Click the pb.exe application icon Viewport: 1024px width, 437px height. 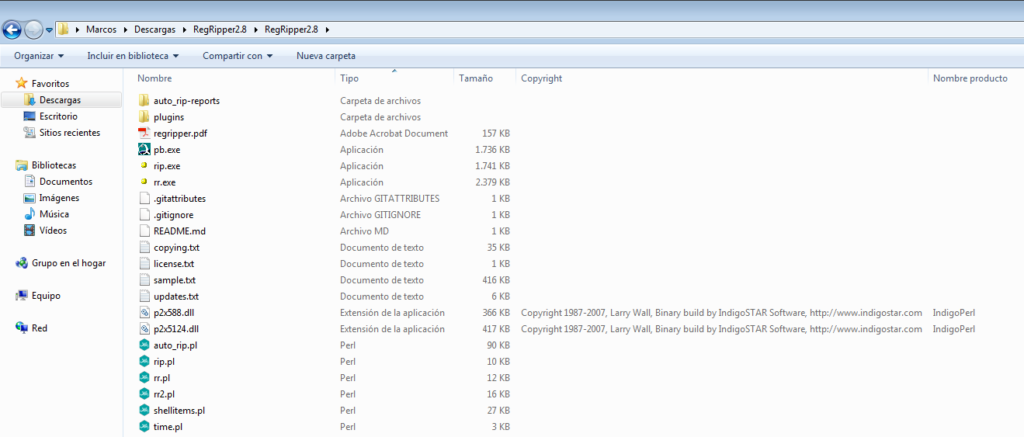pos(144,149)
